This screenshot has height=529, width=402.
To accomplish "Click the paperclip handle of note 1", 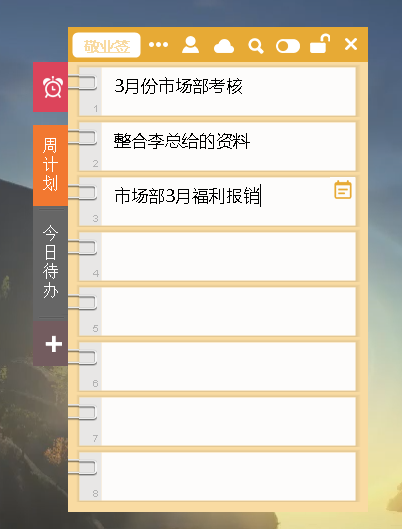I will point(83,83).
